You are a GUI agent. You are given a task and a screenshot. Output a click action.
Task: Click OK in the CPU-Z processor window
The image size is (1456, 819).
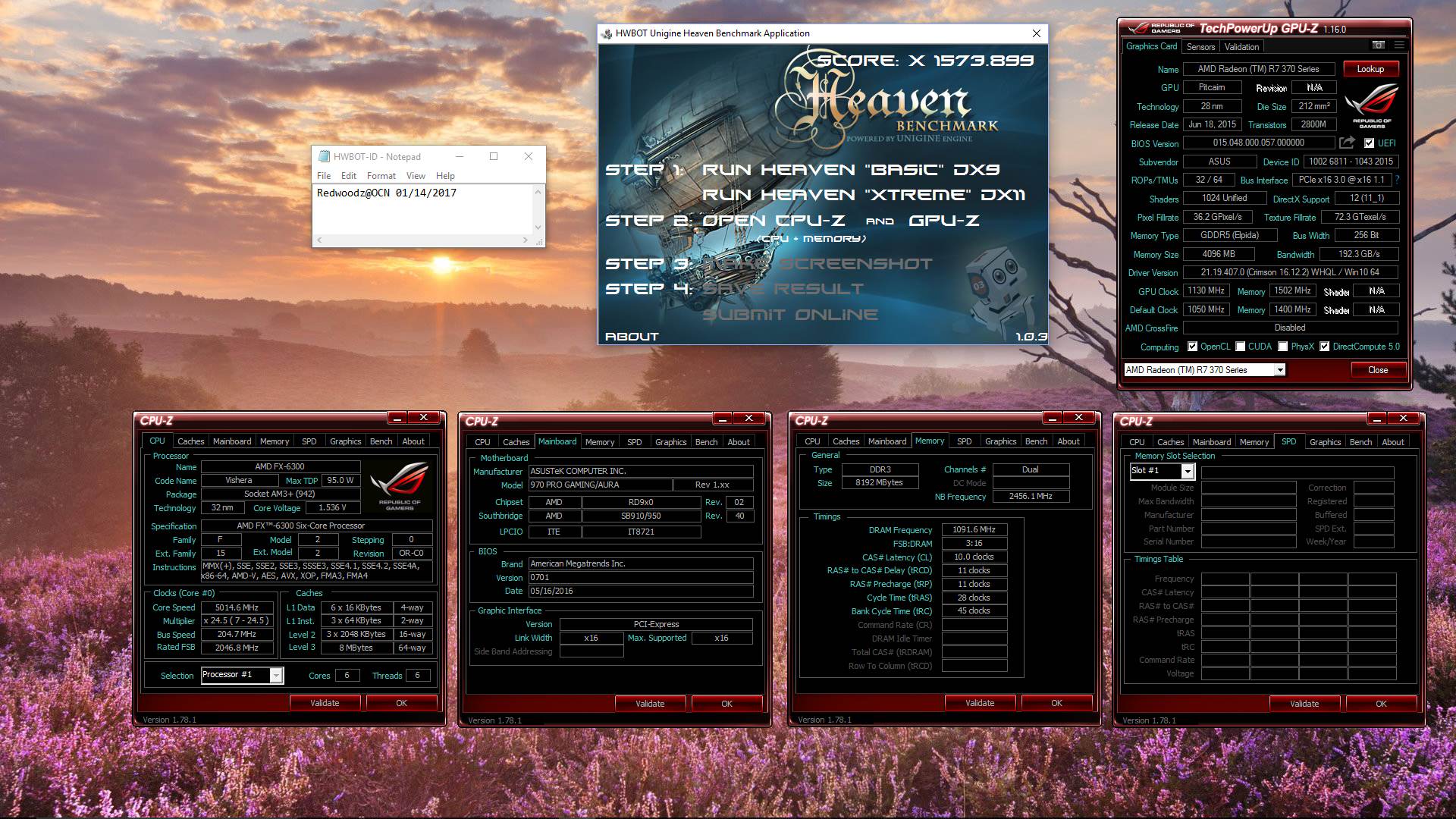tap(401, 703)
